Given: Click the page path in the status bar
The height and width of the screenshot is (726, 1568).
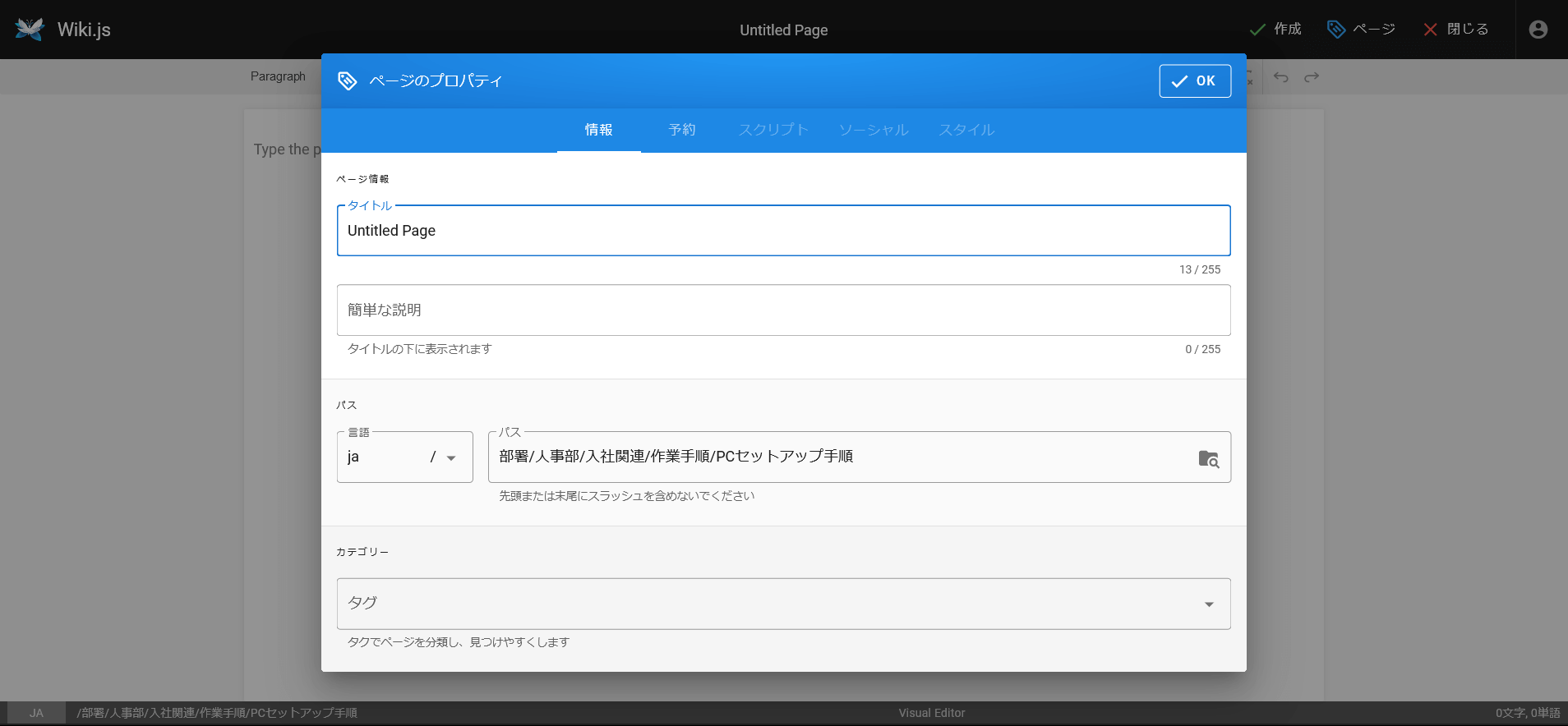Looking at the screenshot, I should pos(217,713).
